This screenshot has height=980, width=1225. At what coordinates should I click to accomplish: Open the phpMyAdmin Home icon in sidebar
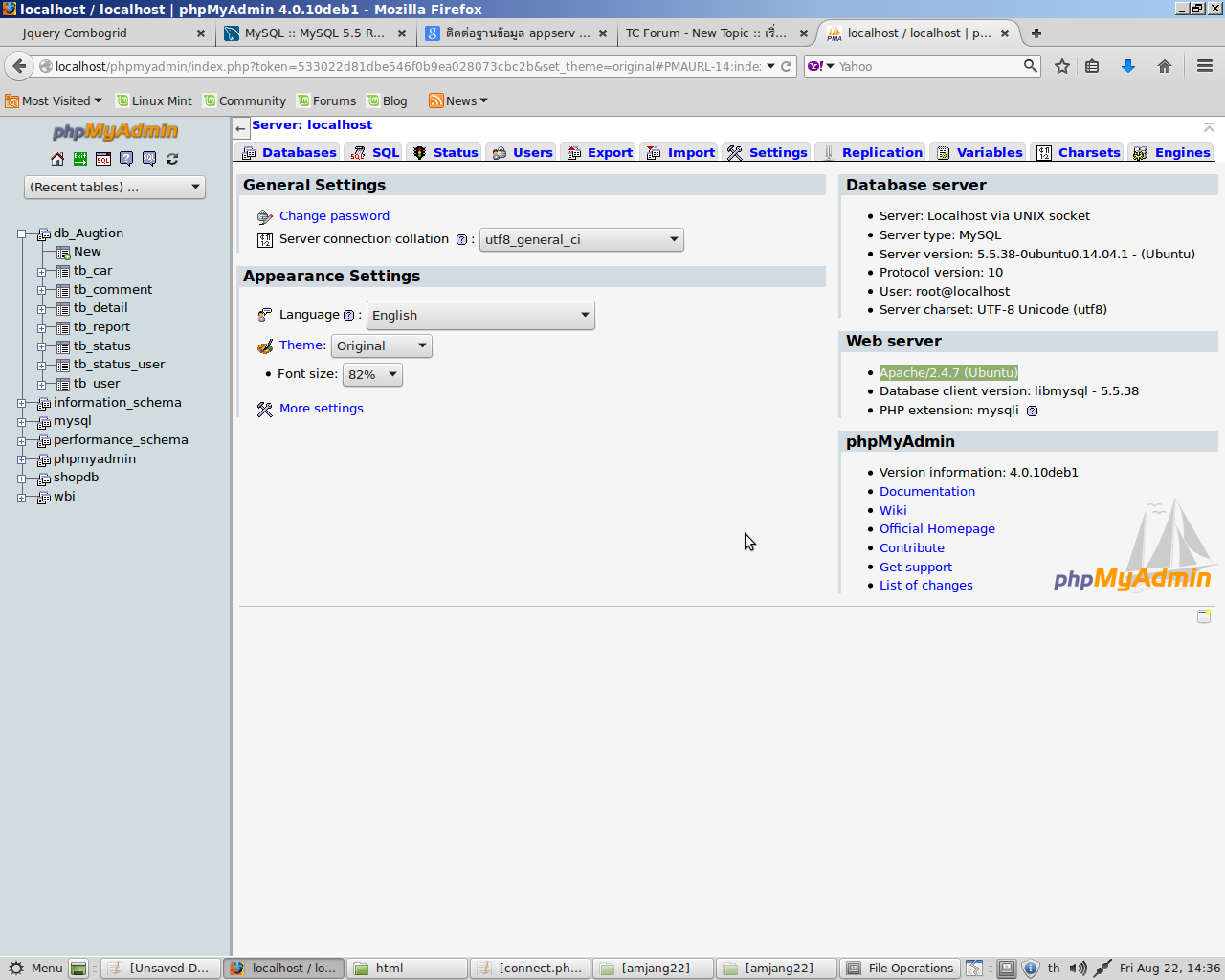click(x=57, y=159)
